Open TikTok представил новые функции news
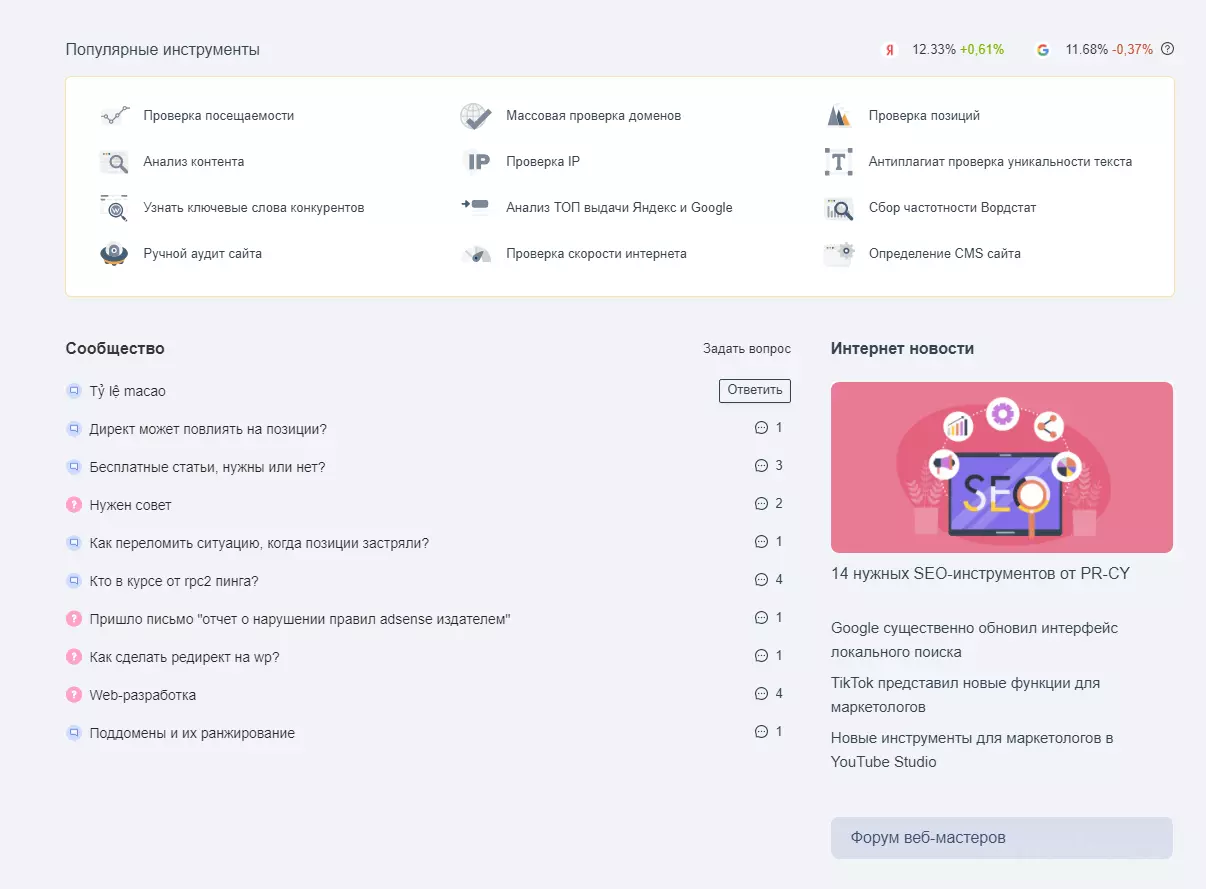1206x889 pixels. click(965, 695)
